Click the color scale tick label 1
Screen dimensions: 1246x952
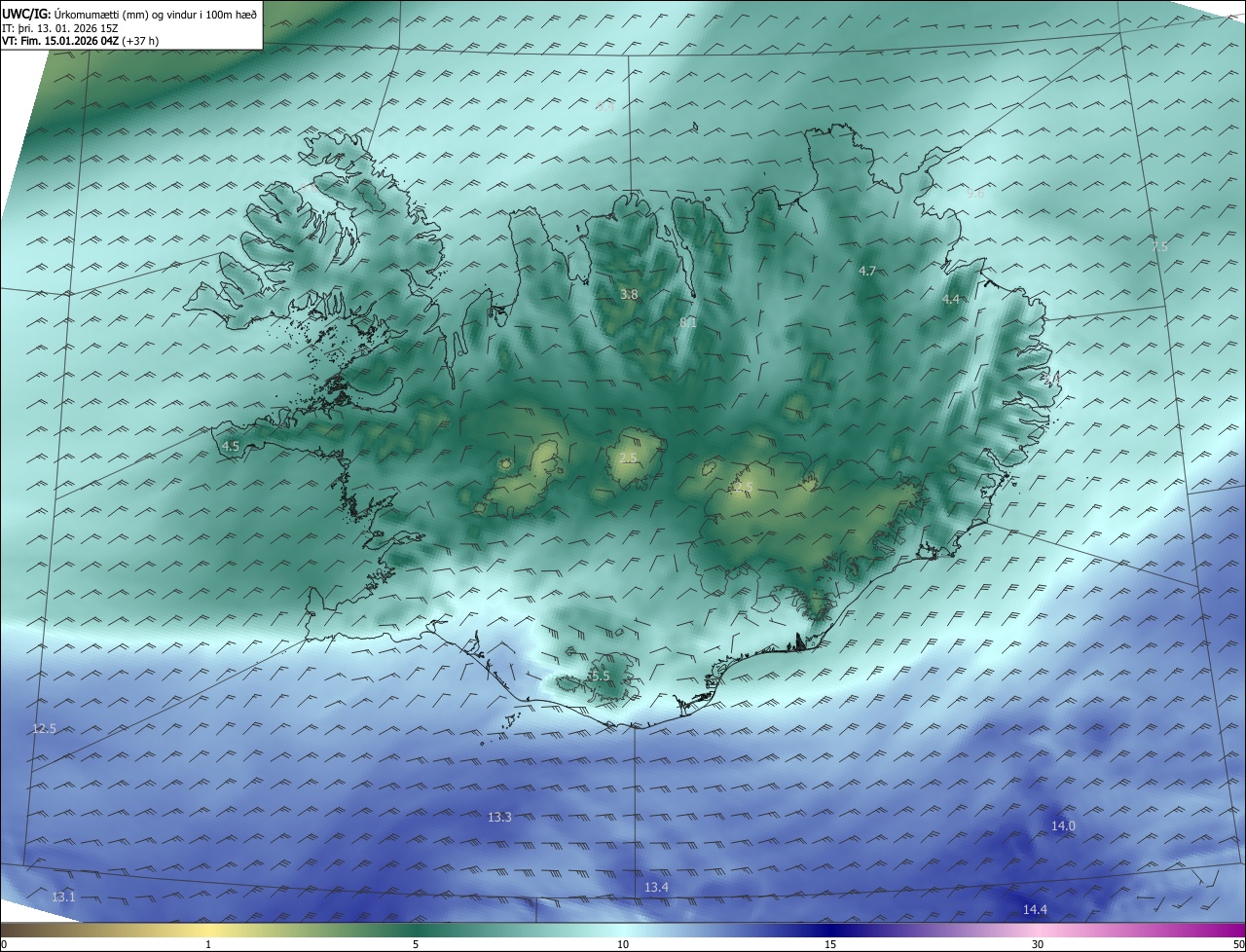[x=208, y=944]
